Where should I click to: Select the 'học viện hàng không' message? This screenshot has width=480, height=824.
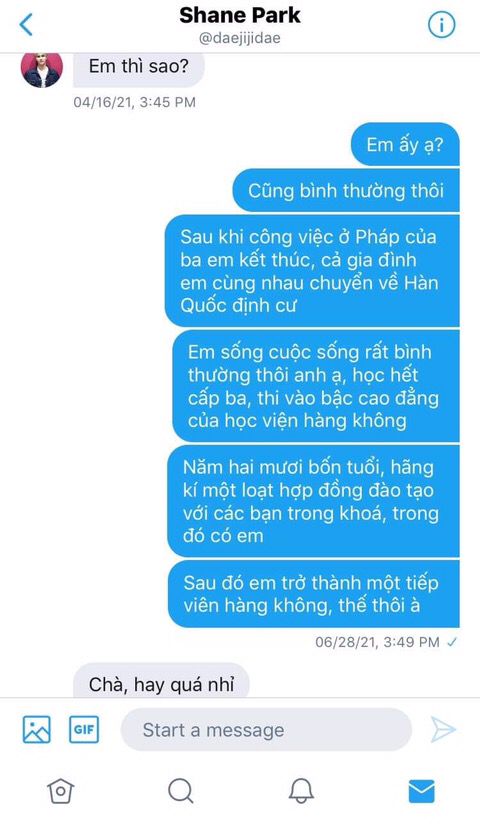coord(316,386)
